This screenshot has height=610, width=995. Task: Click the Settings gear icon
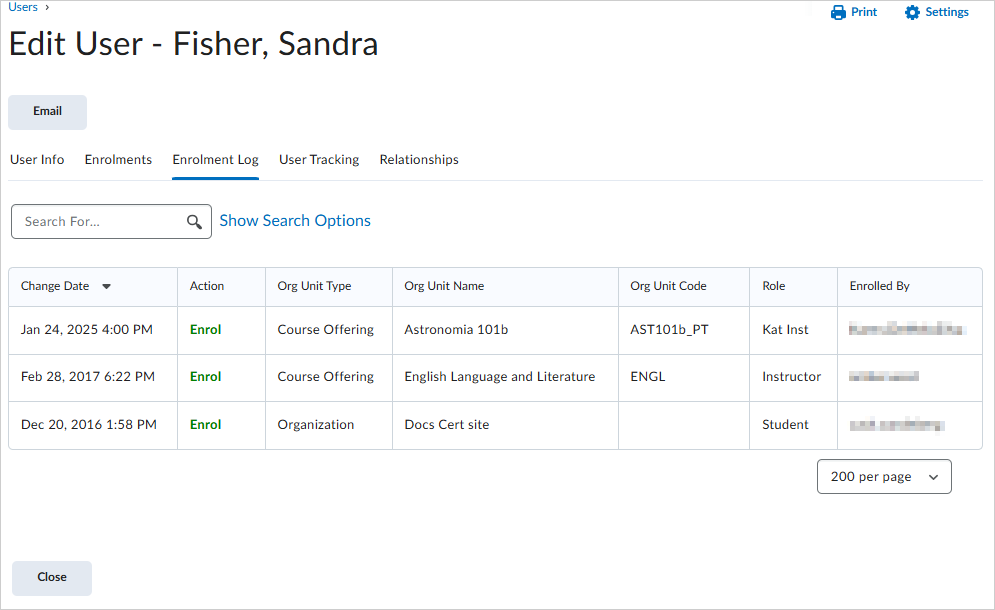point(912,12)
